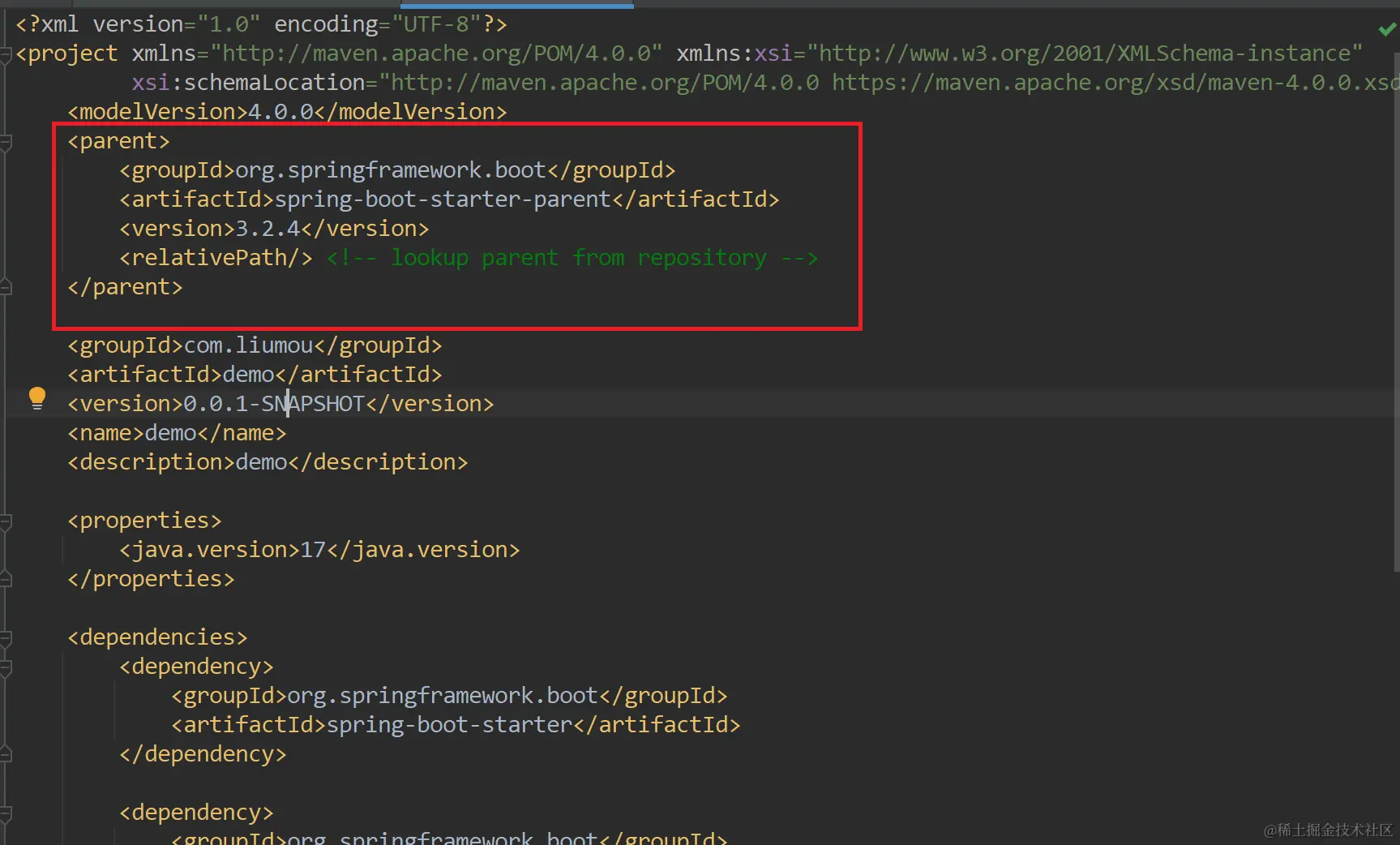Click the opening dependencies tag
This screenshot has width=1400, height=845.
point(157,637)
